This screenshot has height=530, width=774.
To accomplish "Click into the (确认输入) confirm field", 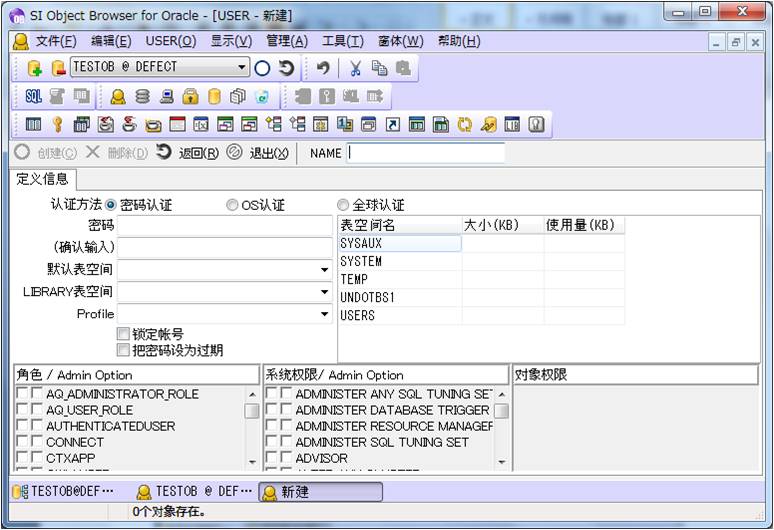I will coord(225,247).
